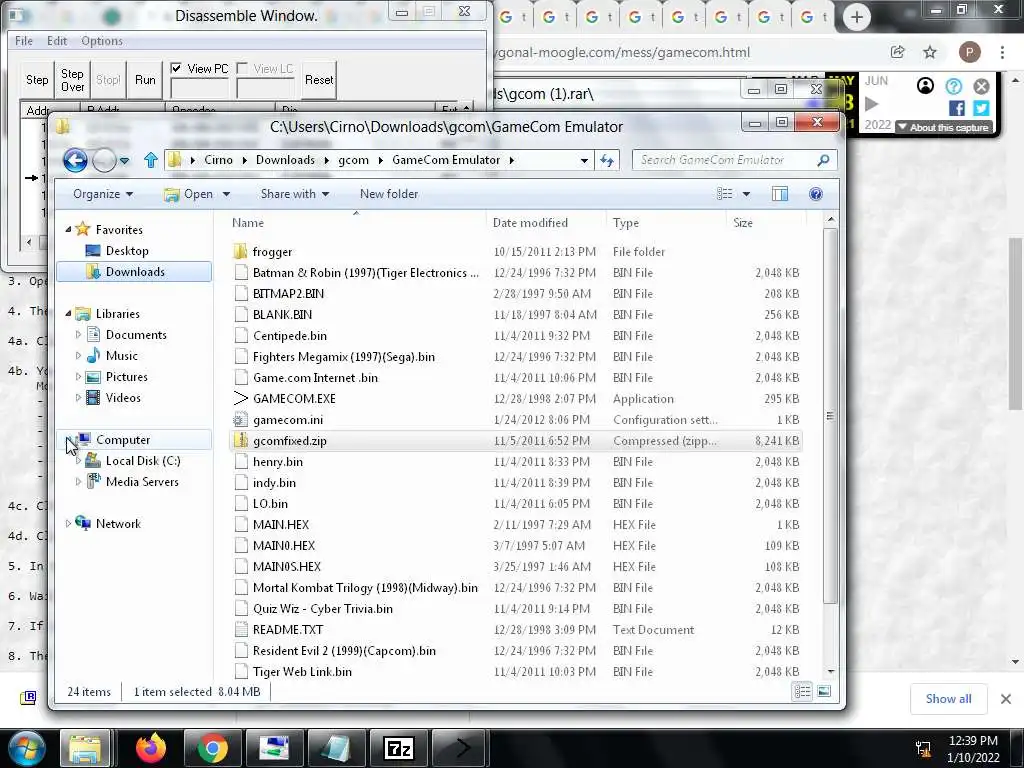This screenshot has height=768, width=1024.
Task: Select the README.TXT document icon
Action: pyautogui.click(x=240, y=630)
